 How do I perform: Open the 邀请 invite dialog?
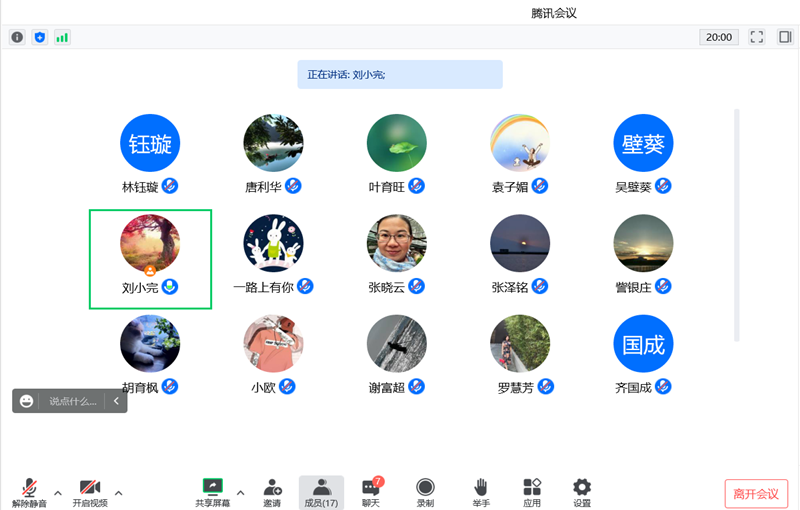(x=272, y=493)
